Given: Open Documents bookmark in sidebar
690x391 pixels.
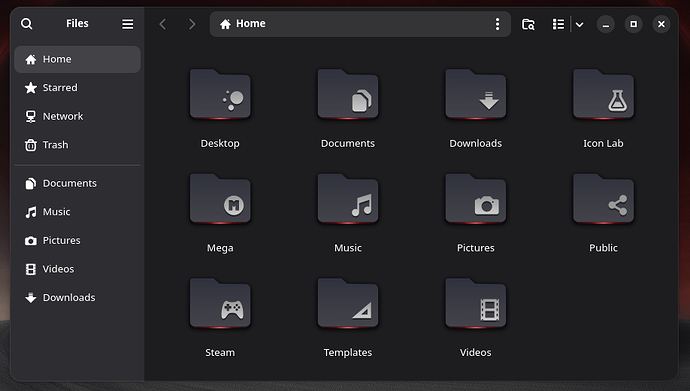Looking at the screenshot, I should (x=77, y=183).
